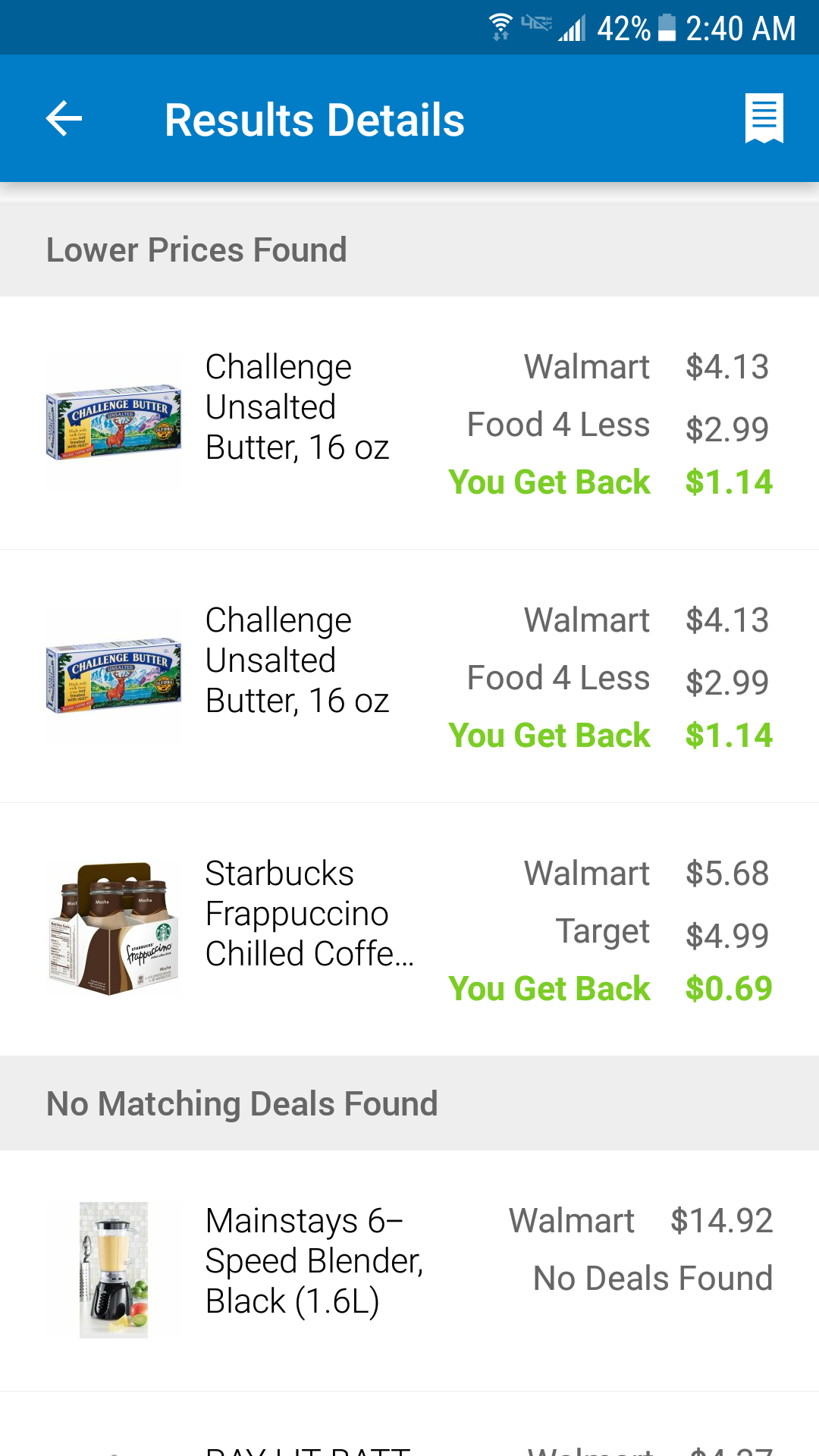Image resolution: width=819 pixels, height=1456 pixels.
Task: Tap first You Get Back $1.14 amount
Action: click(x=728, y=482)
